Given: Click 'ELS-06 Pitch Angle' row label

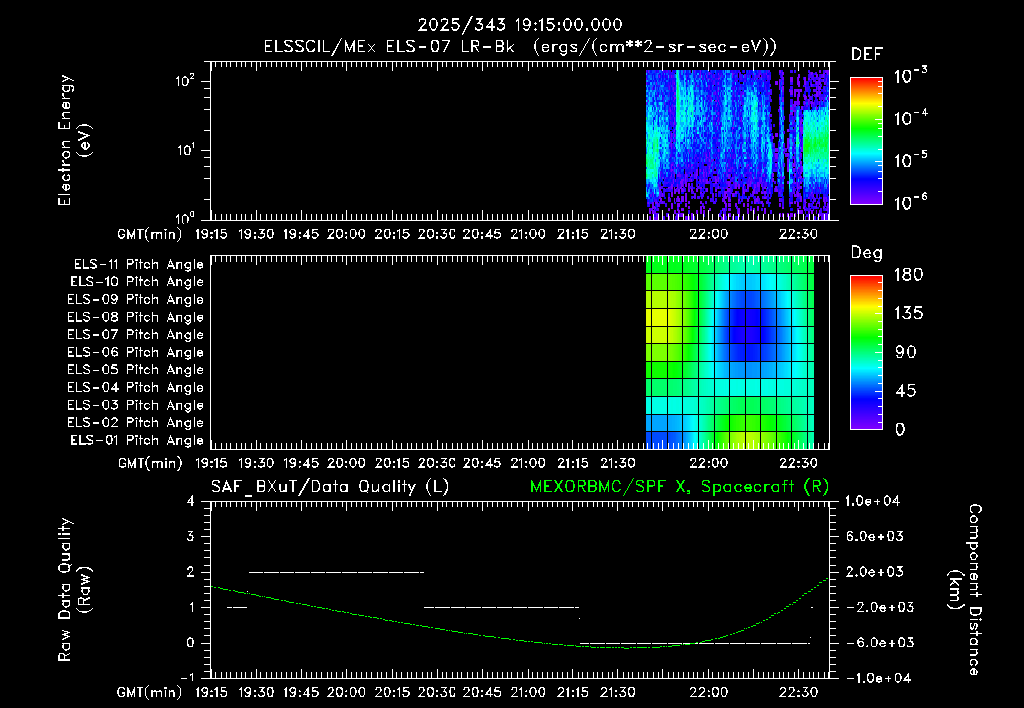Looking at the screenshot, I should tap(135, 353).
